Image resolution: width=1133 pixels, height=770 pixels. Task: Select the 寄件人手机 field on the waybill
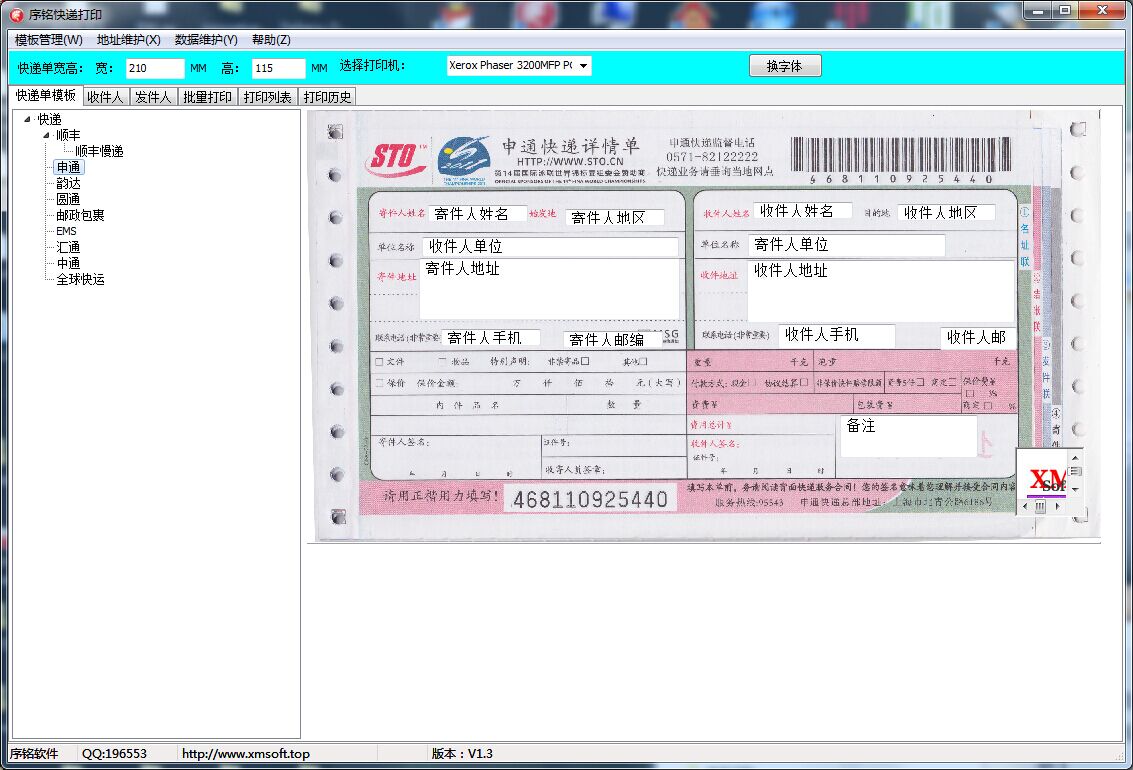[491, 337]
